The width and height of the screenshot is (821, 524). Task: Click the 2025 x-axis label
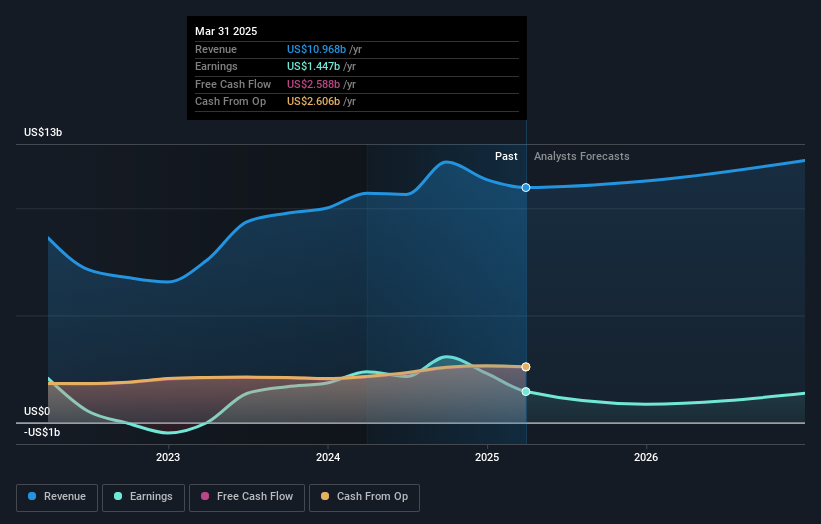click(487, 457)
